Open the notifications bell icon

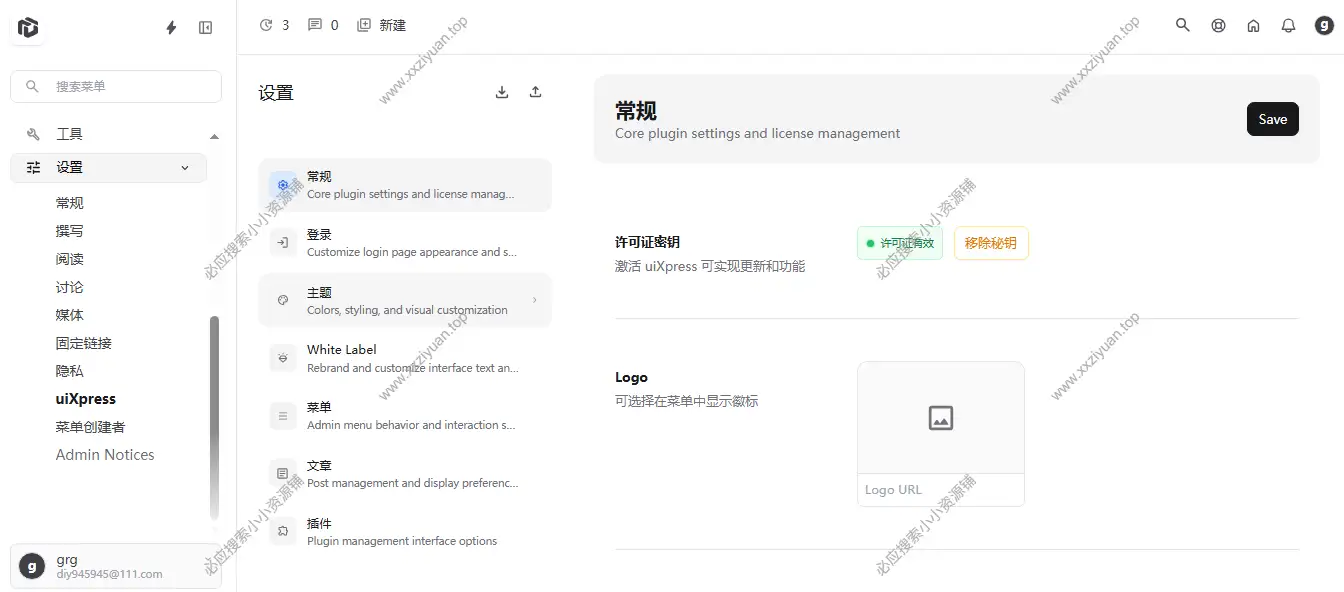1288,26
